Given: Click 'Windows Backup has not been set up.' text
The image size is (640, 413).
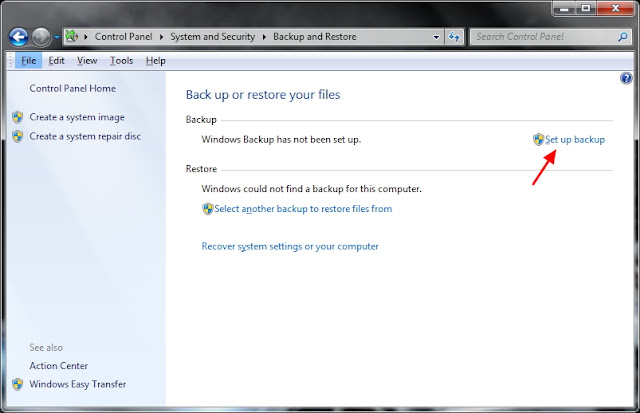Looking at the screenshot, I should pos(281,140).
